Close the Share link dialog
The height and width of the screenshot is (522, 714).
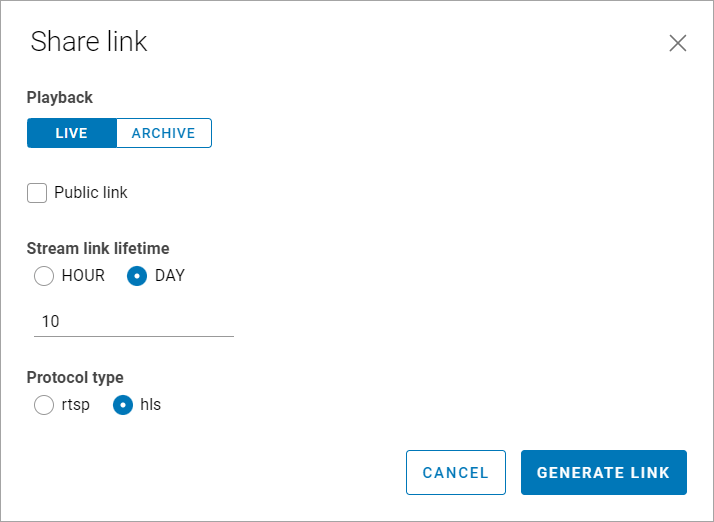[x=678, y=43]
